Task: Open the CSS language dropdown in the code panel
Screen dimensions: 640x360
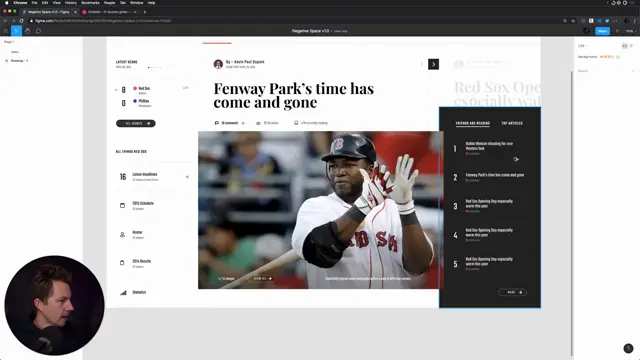Action: [x=582, y=46]
